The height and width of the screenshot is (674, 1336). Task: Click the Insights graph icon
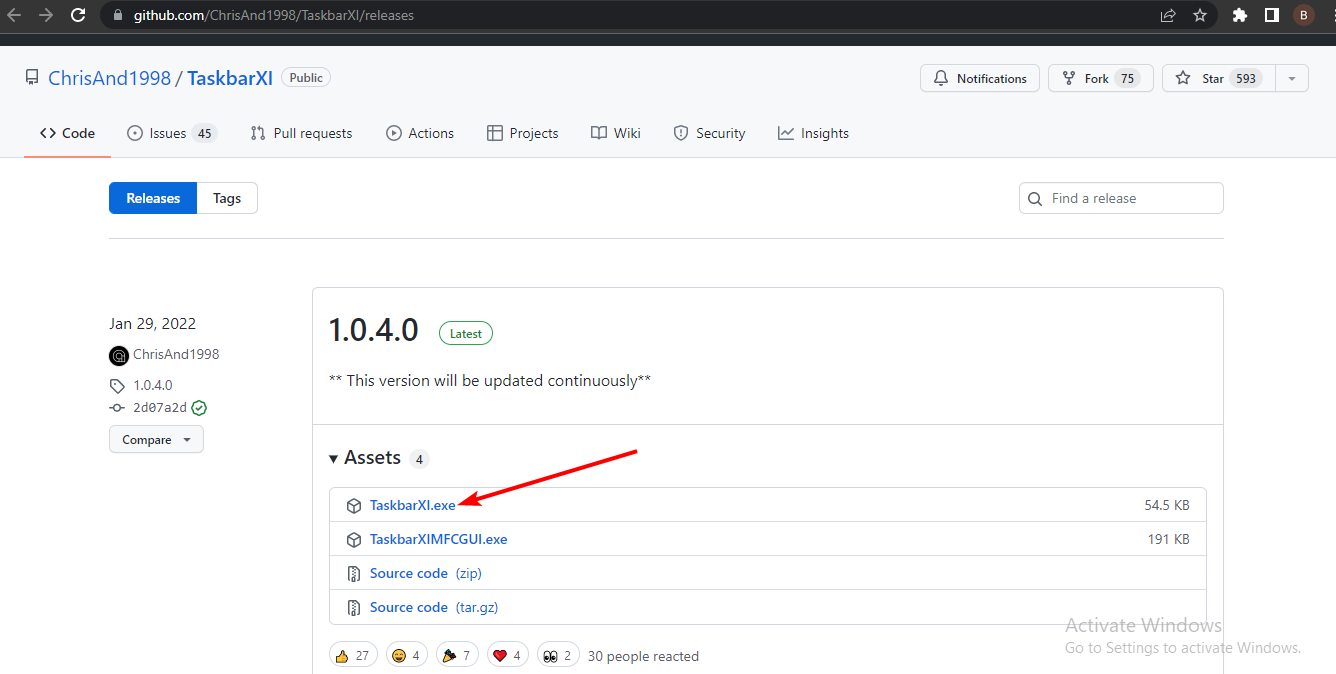coord(786,132)
